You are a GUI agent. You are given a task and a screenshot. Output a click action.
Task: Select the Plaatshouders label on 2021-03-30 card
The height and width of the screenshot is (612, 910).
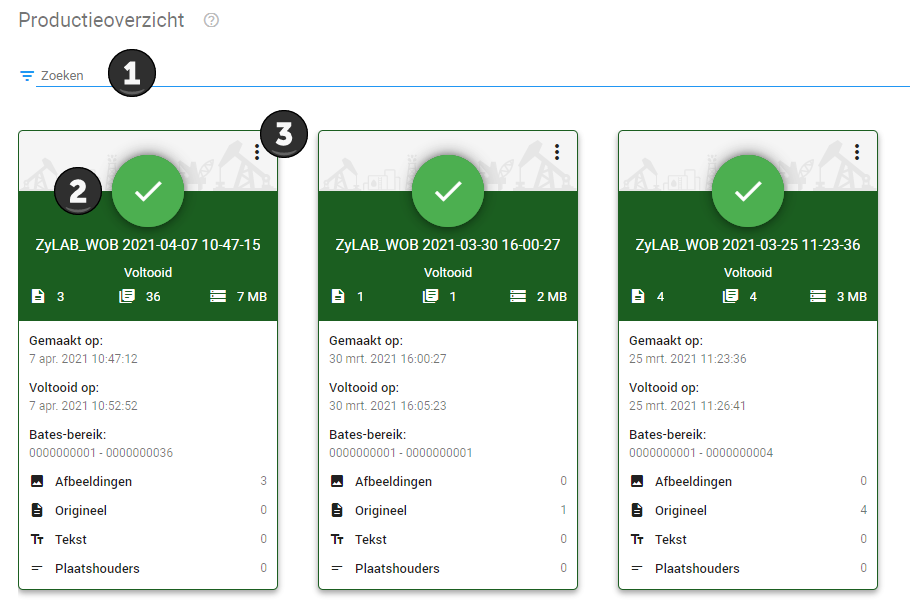pyautogui.click(x=398, y=568)
